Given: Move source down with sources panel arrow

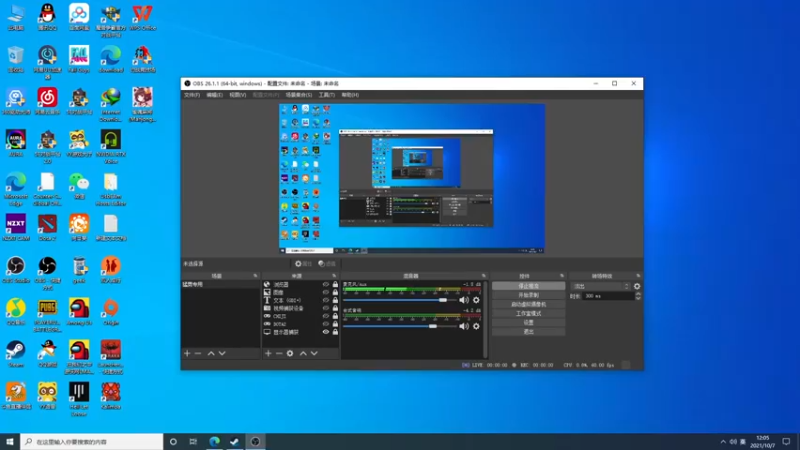Looking at the screenshot, I should [314, 353].
